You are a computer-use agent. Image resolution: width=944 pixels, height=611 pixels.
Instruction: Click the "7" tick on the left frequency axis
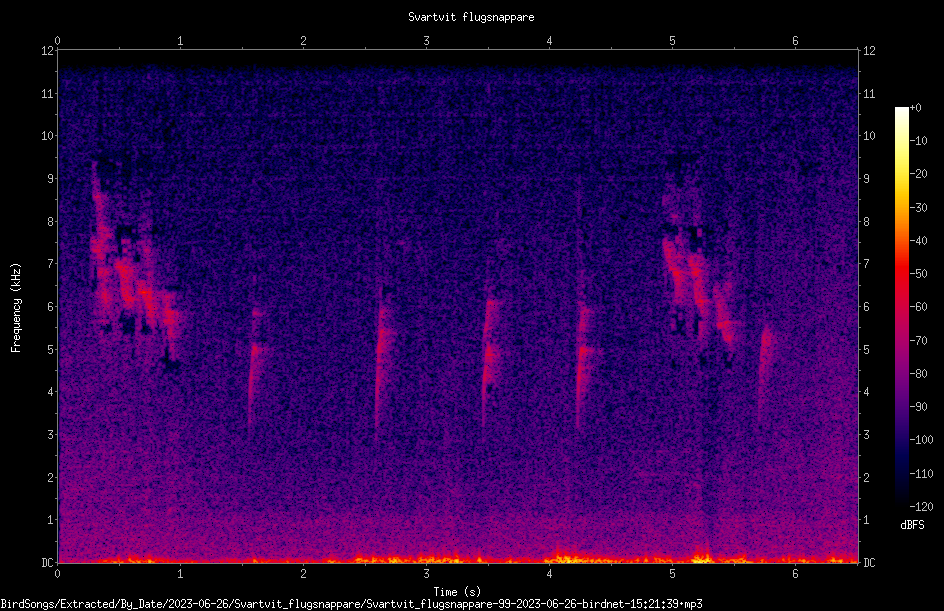50,264
